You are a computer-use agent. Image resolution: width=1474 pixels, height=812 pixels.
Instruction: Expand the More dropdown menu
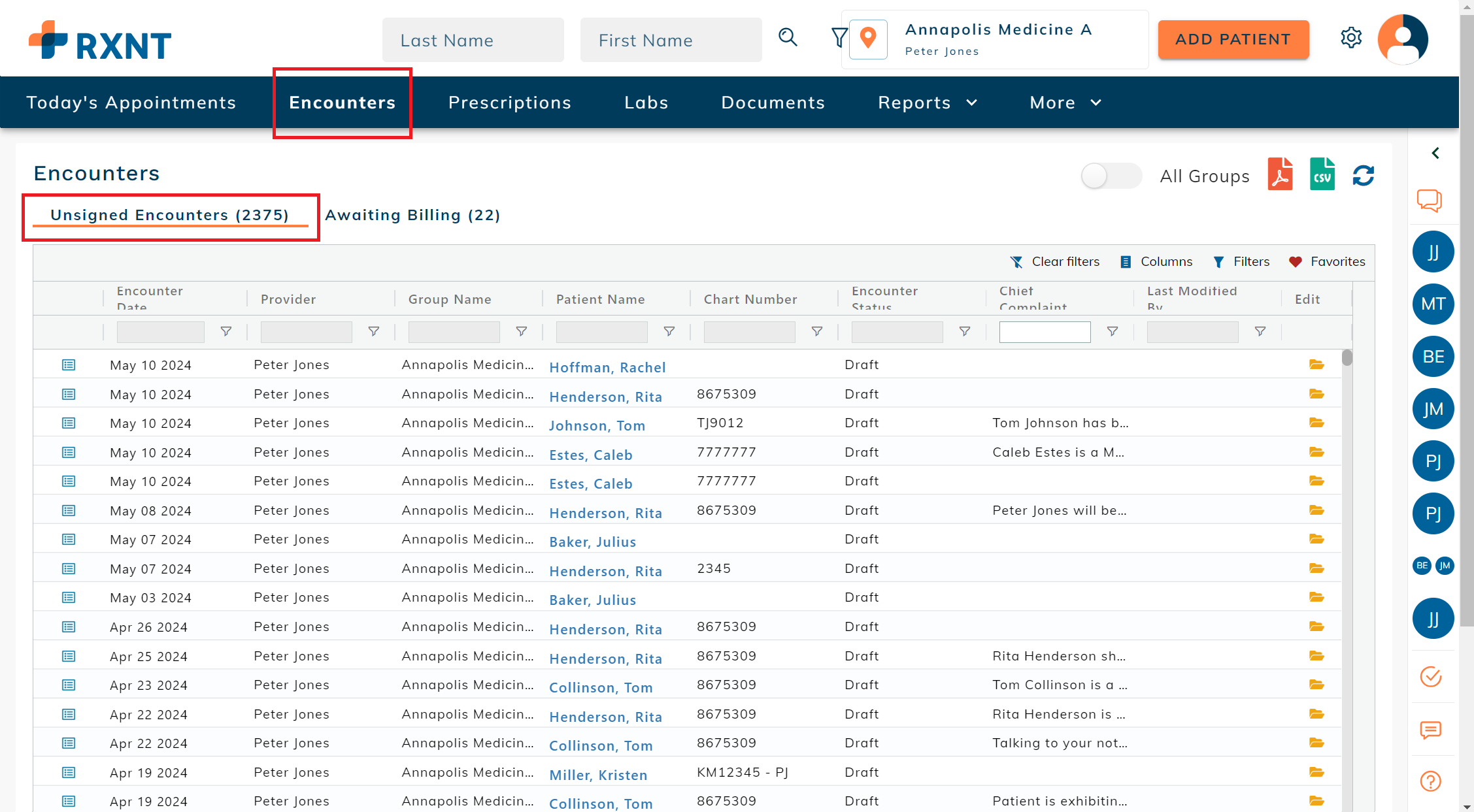1065,103
